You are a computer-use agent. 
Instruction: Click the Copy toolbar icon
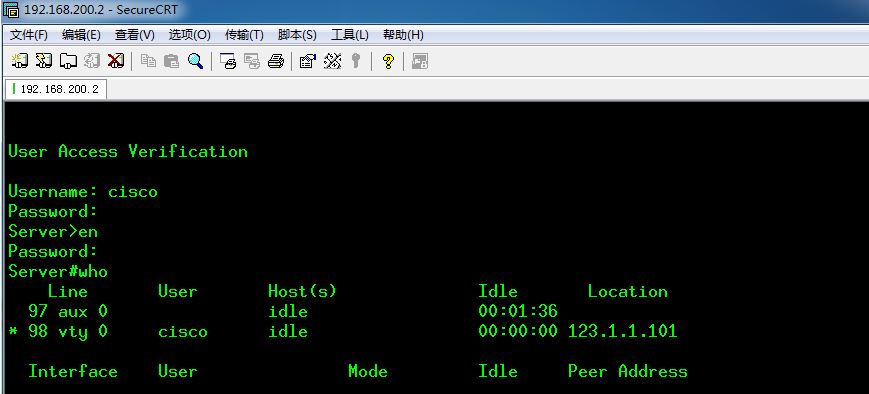[x=148, y=61]
